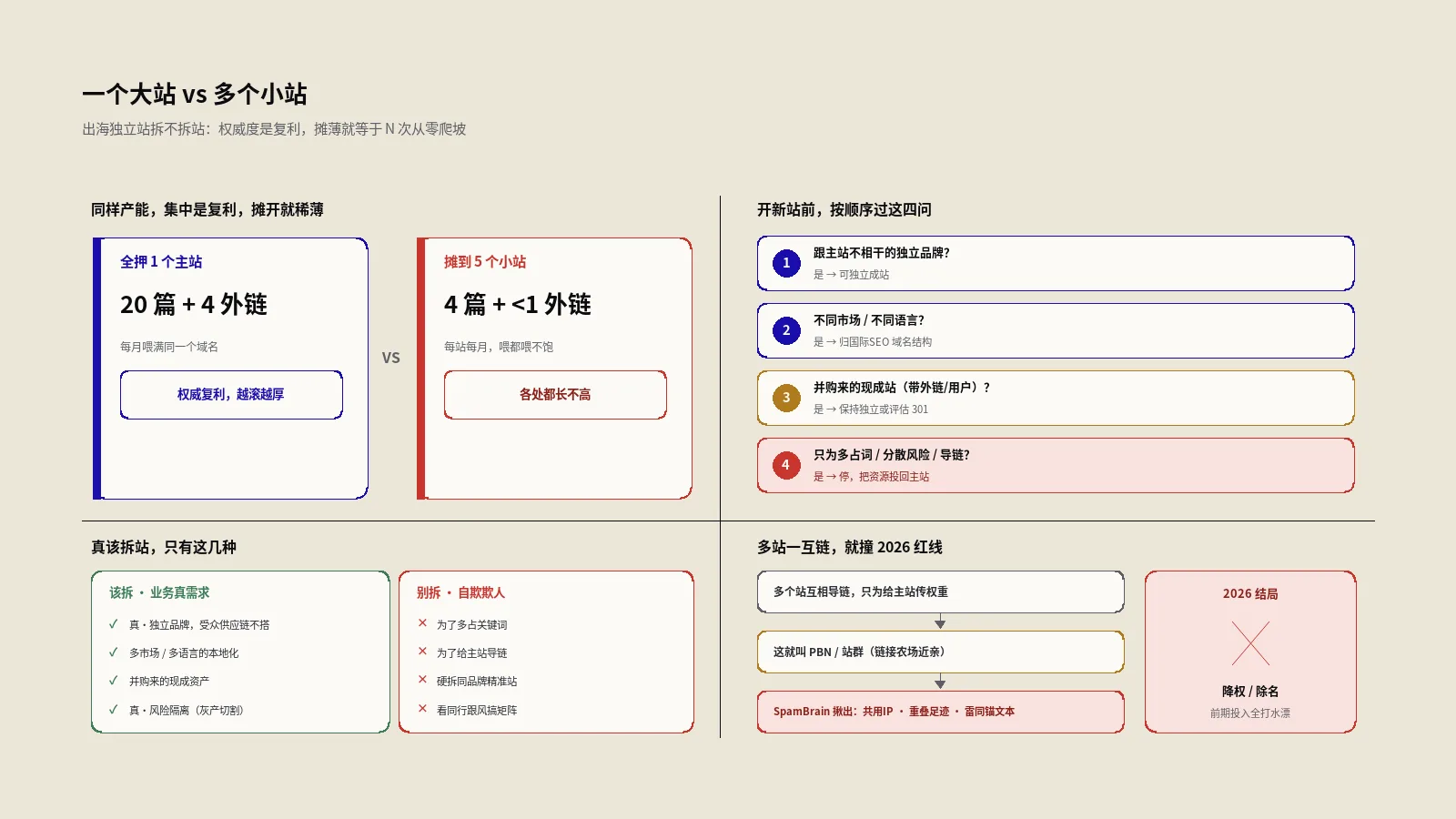Click the figure 20 篇 + 4 外链

point(194,305)
